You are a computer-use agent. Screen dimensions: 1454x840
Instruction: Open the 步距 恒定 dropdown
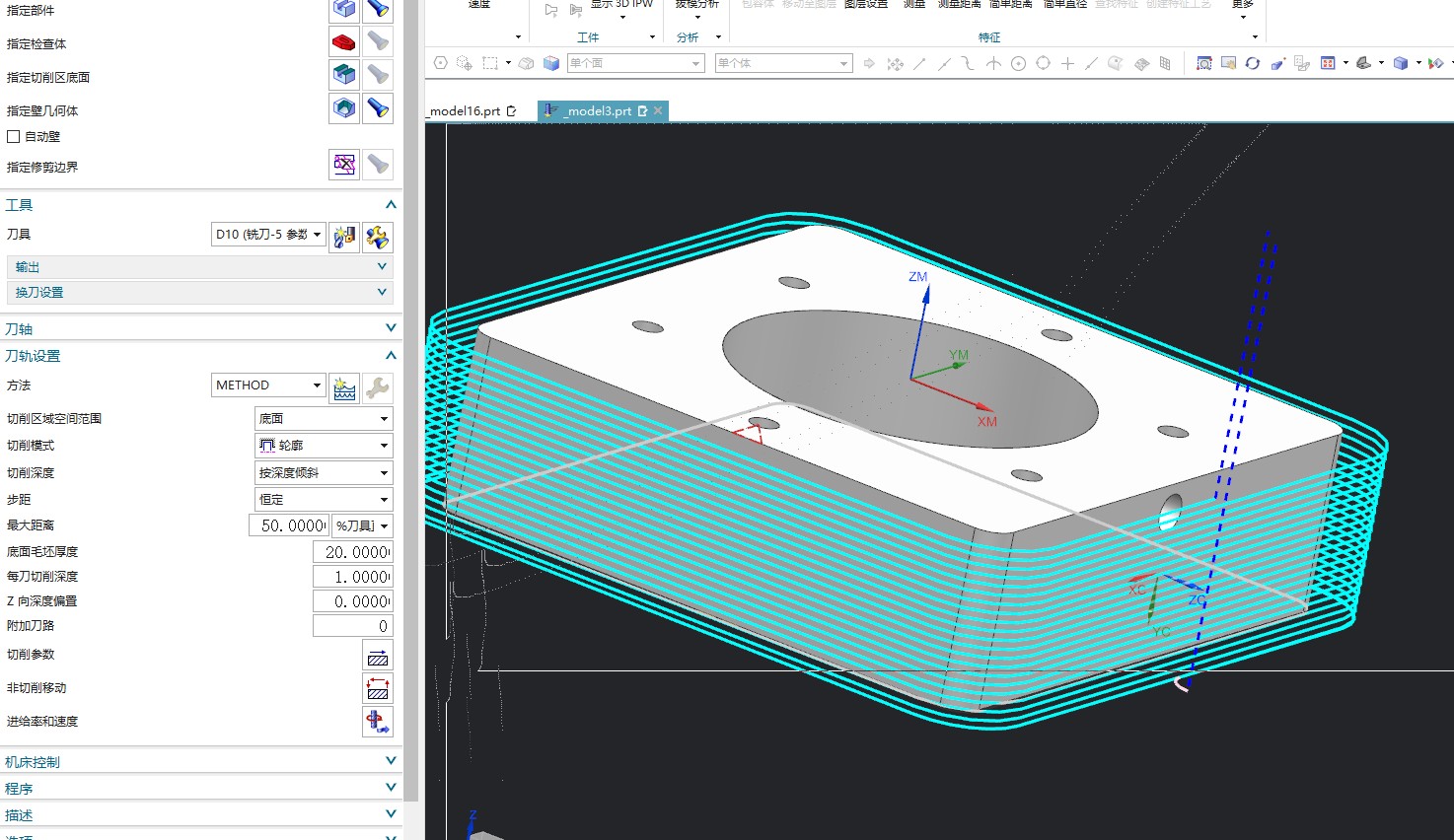coord(324,500)
